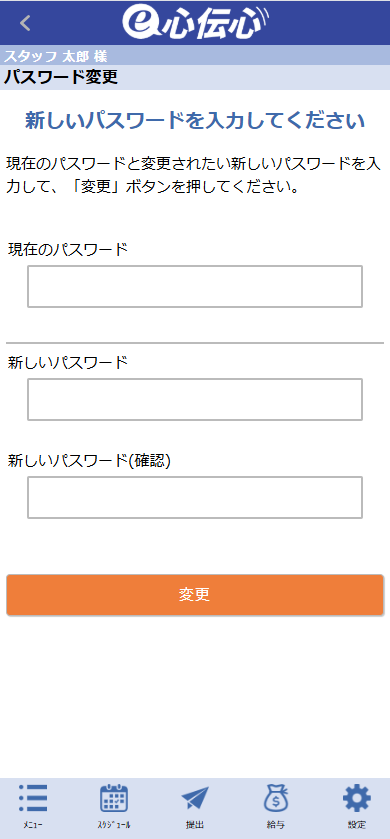Screen dimensions: 390x839
Task: Tap the 提出 text label under the plane
Action: click(195, 825)
